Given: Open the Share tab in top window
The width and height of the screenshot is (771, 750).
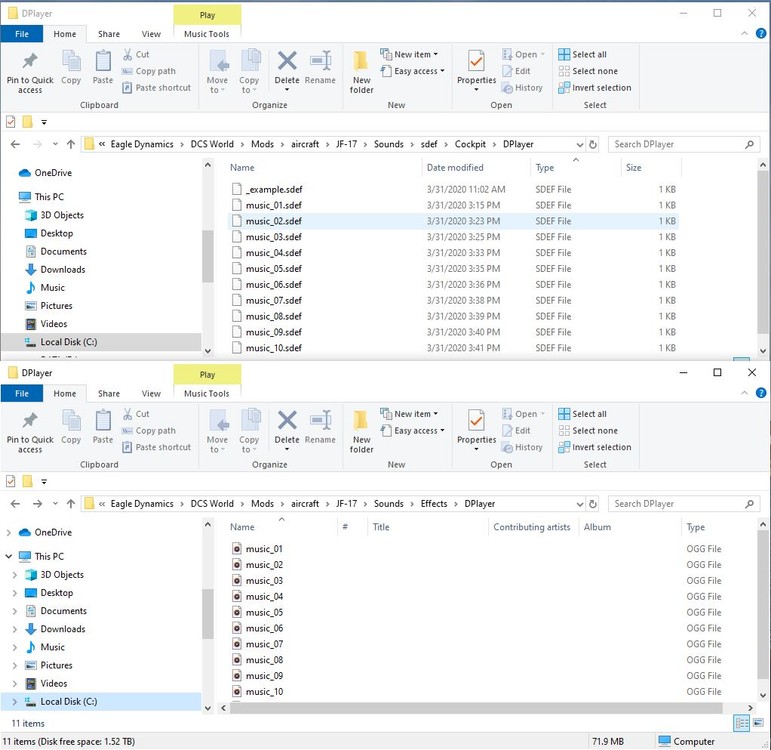Looking at the screenshot, I should click(109, 34).
